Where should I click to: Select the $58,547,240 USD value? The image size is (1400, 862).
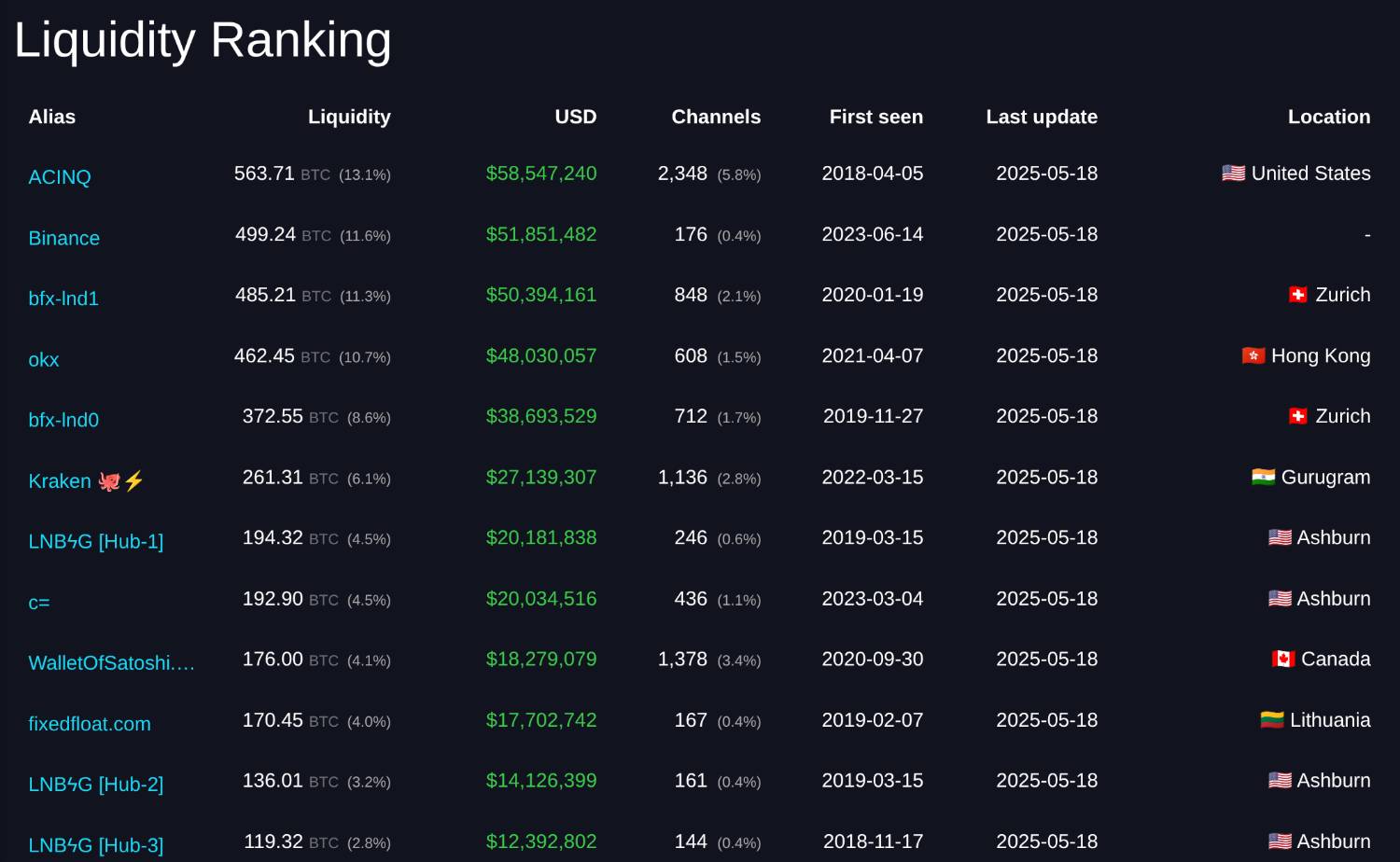click(541, 174)
